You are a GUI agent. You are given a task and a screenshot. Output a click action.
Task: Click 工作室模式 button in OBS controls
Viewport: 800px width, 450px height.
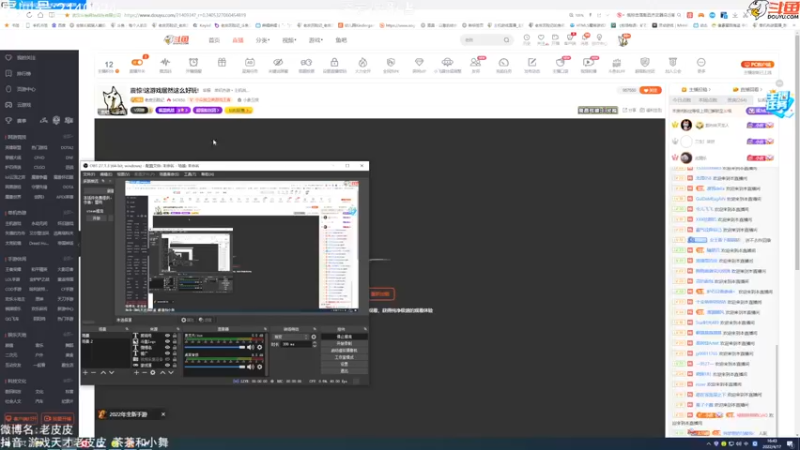pyautogui.click(x=344, y=358)
